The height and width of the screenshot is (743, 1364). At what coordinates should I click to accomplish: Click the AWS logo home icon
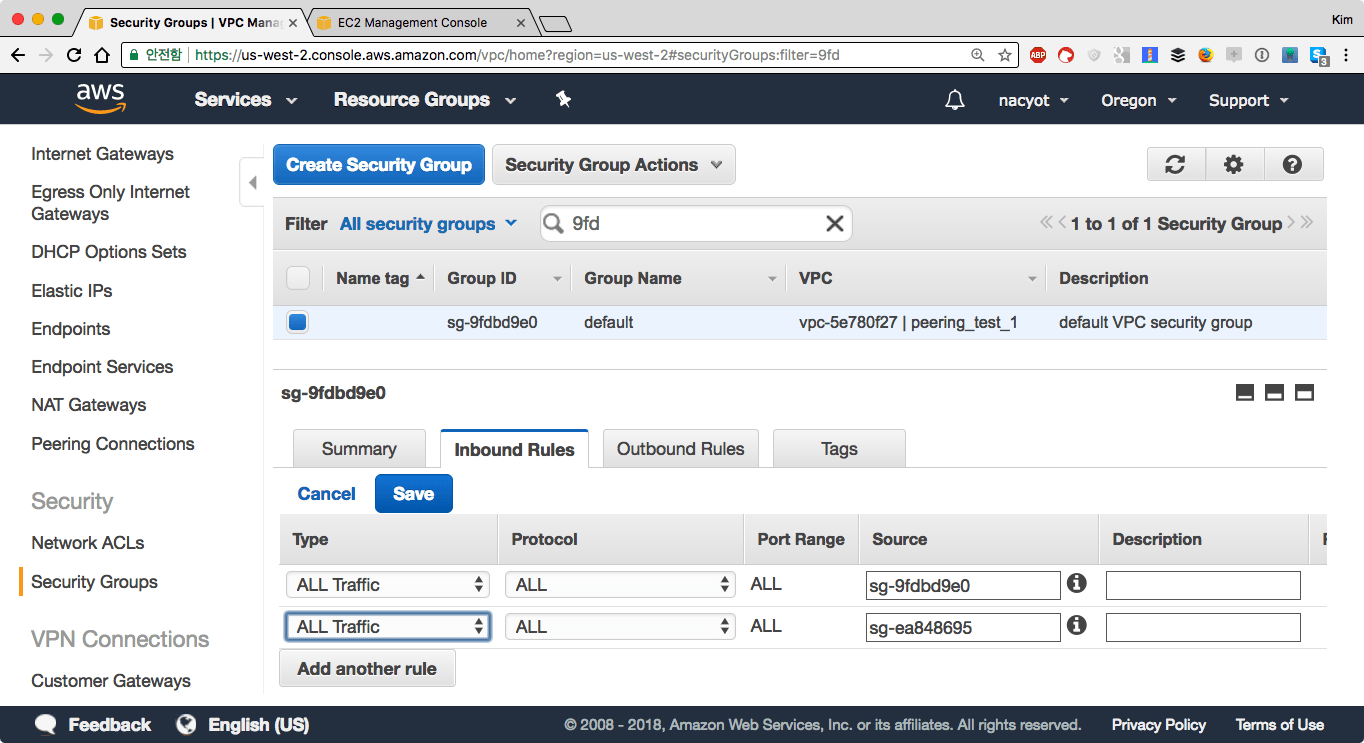click(x=100, y=98)
